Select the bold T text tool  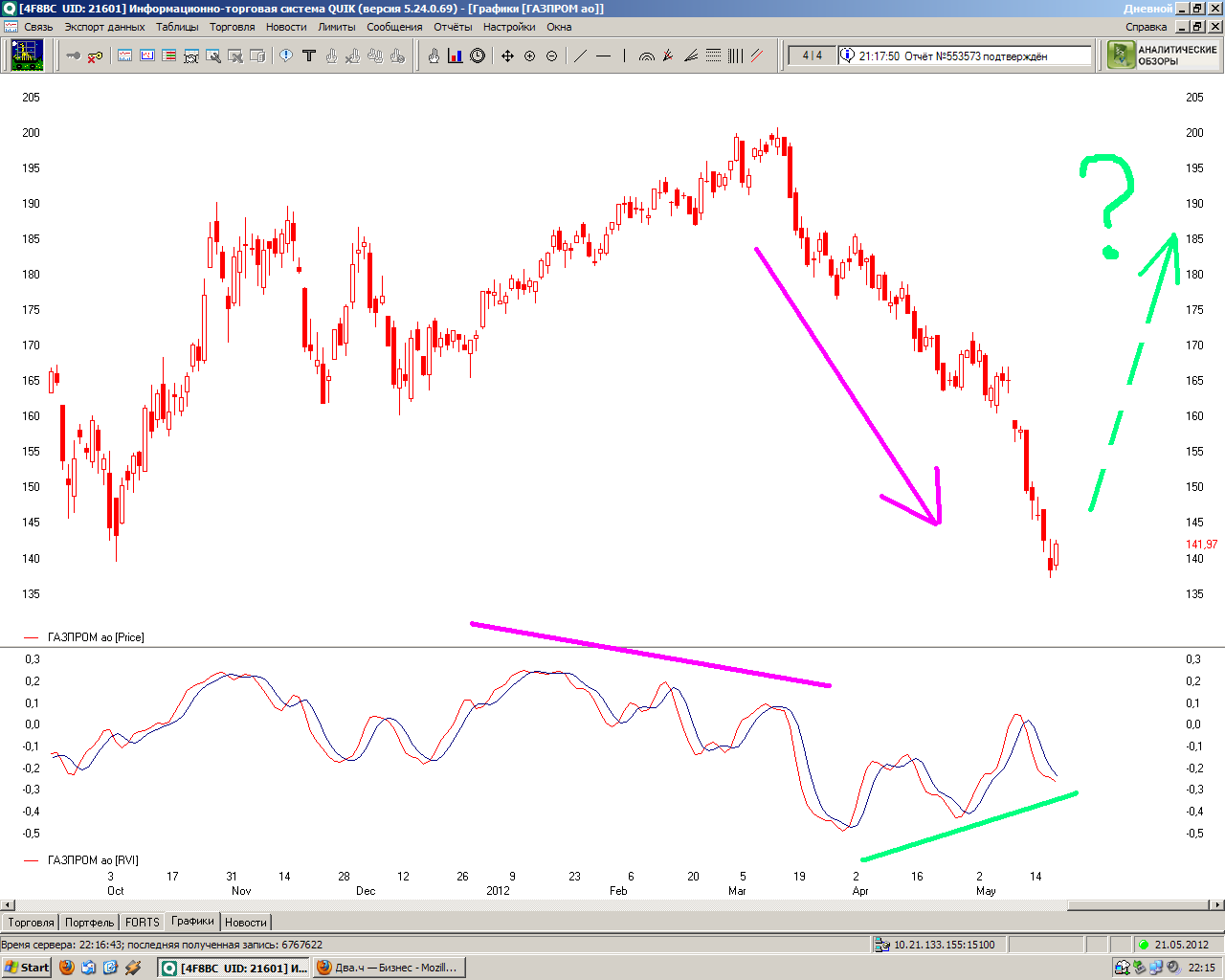point(309,56)
